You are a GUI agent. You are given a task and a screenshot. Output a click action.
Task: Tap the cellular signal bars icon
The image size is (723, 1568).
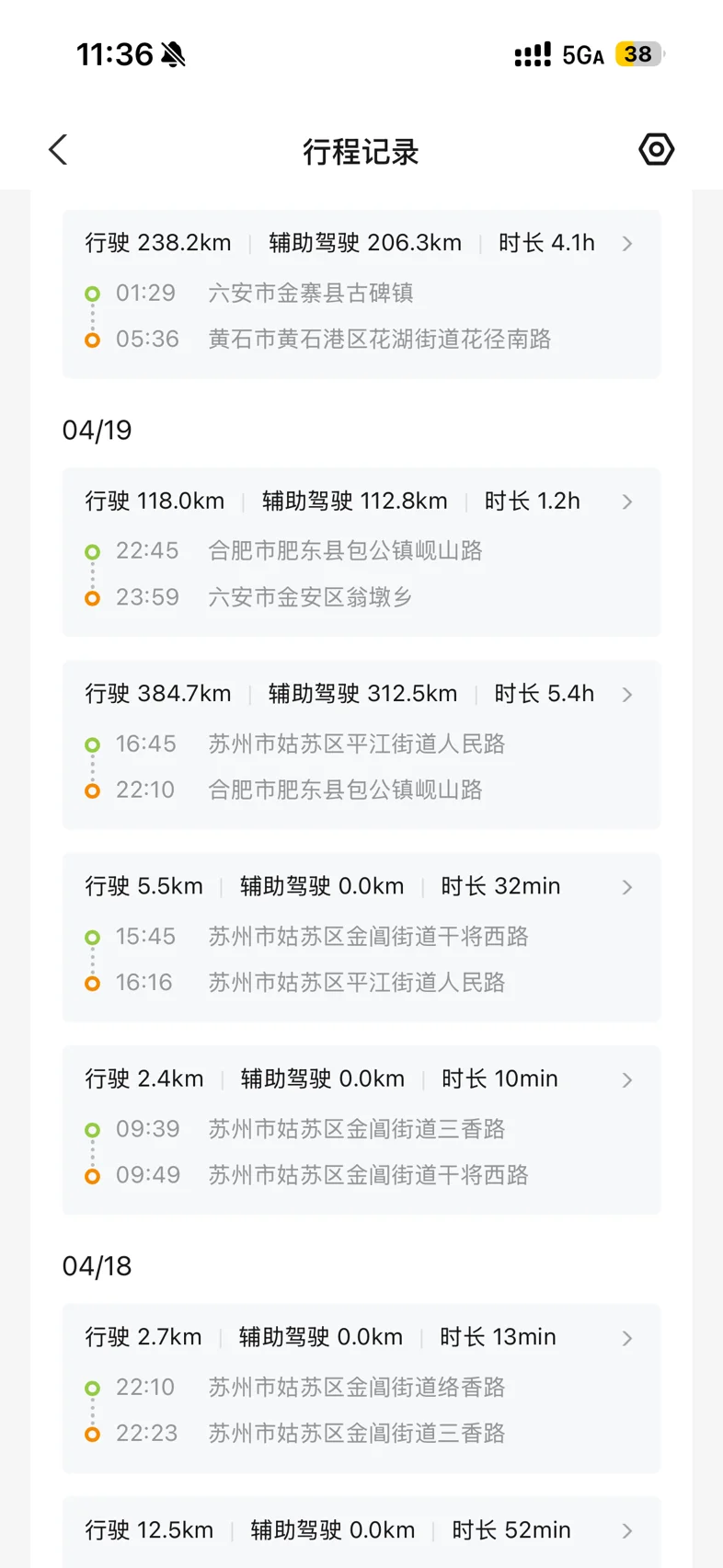tap(533, 55)
